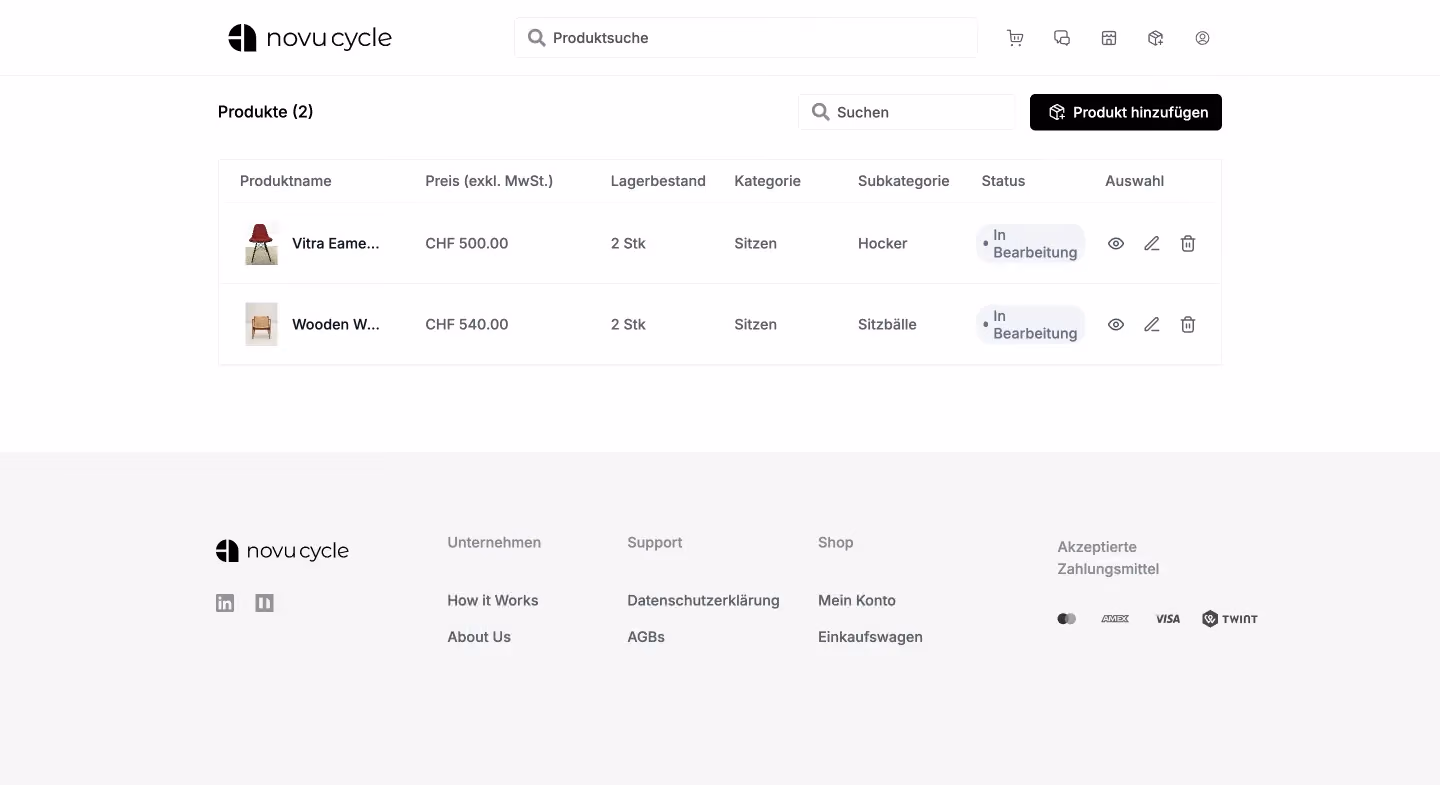Click the Auswahl column header
This screenshot has width=1440, height=785.
point(1134,181)
